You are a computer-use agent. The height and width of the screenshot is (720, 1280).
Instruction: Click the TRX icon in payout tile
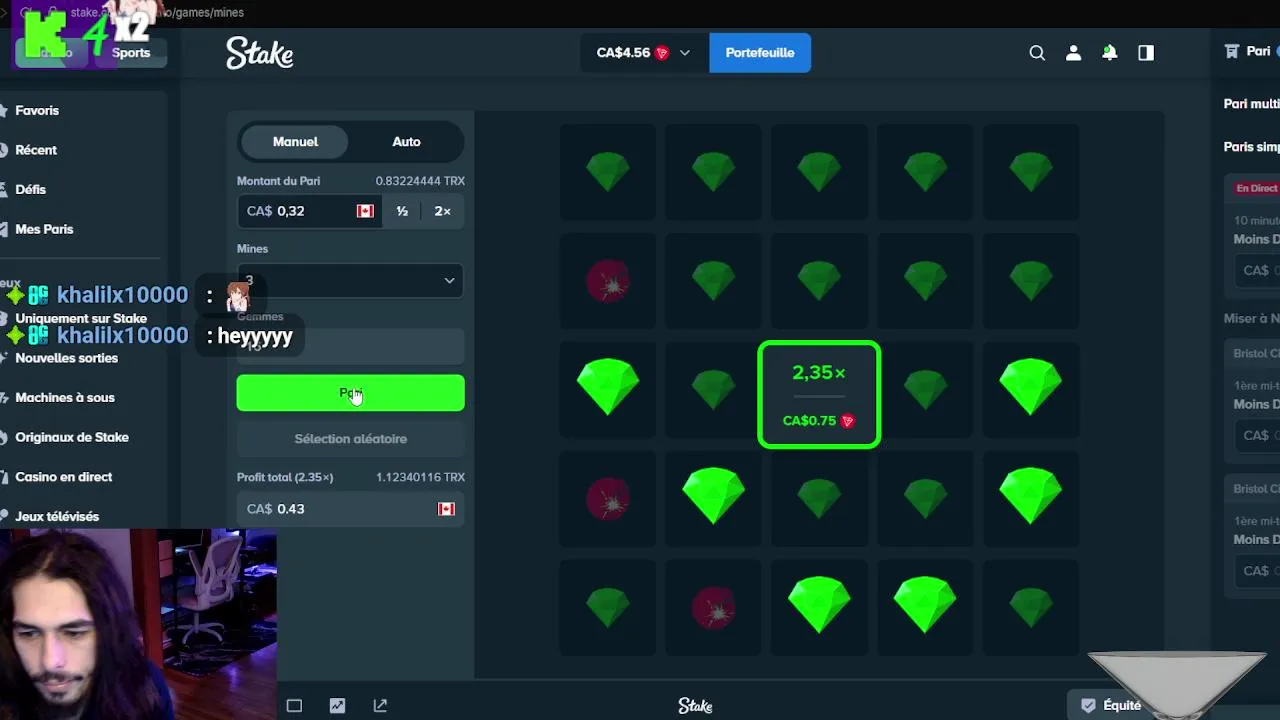[848, 421]
